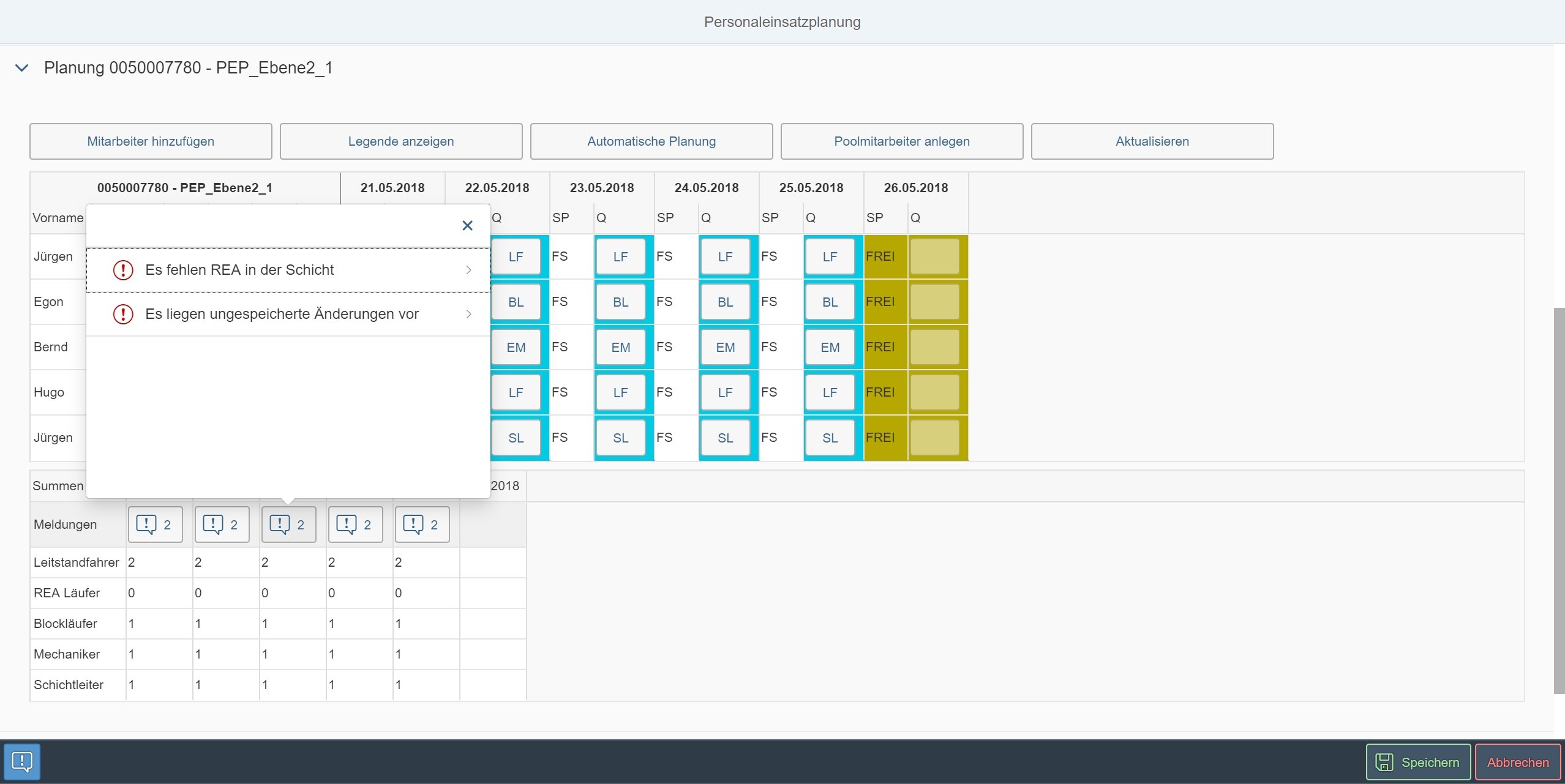Image resolution: width=1565 pixels, height=784 pixels.
Task: Close the messages popover
Action: 467,226
